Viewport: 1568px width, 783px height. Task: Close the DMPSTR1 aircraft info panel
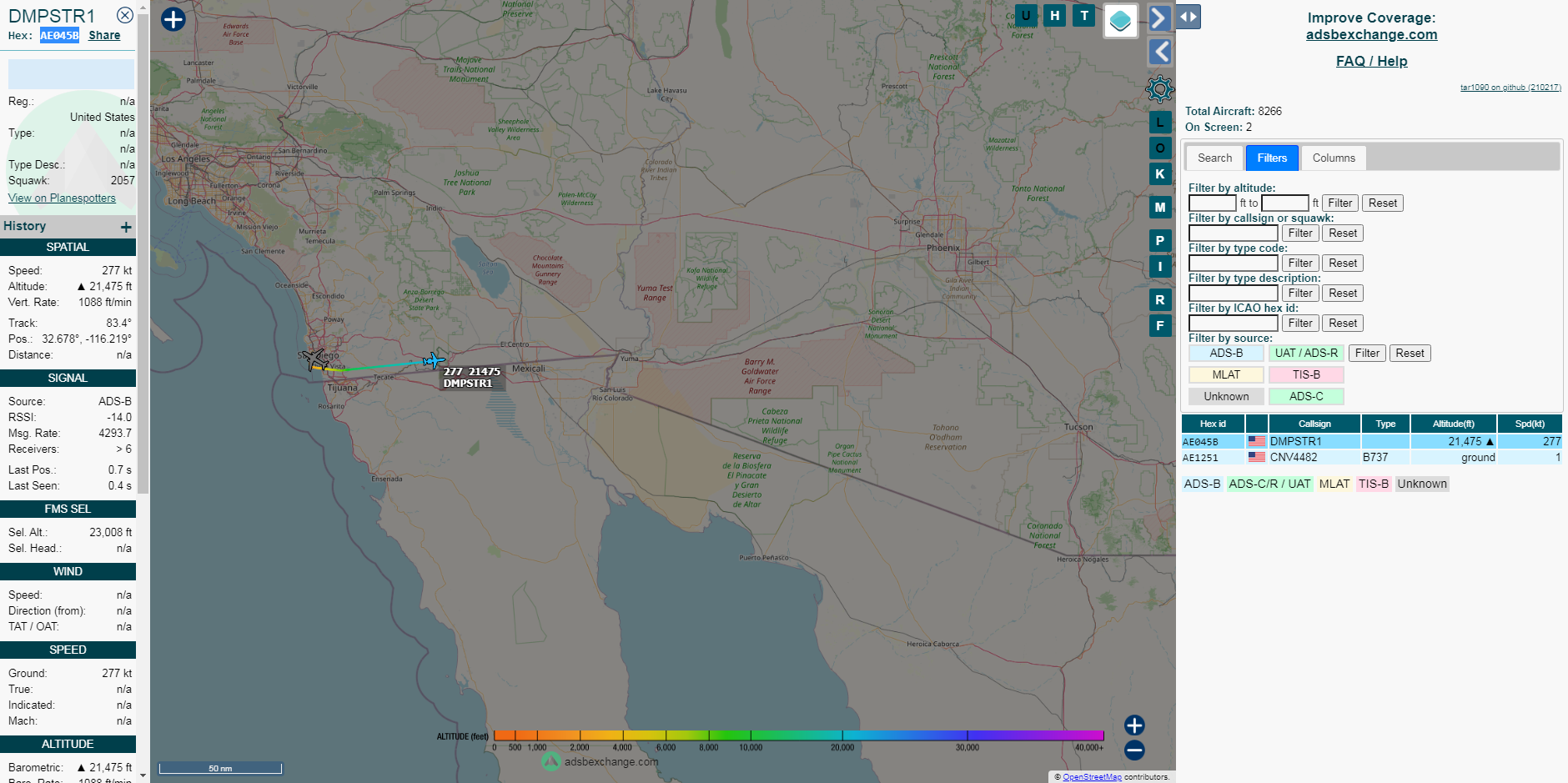[x=124, y=15]
